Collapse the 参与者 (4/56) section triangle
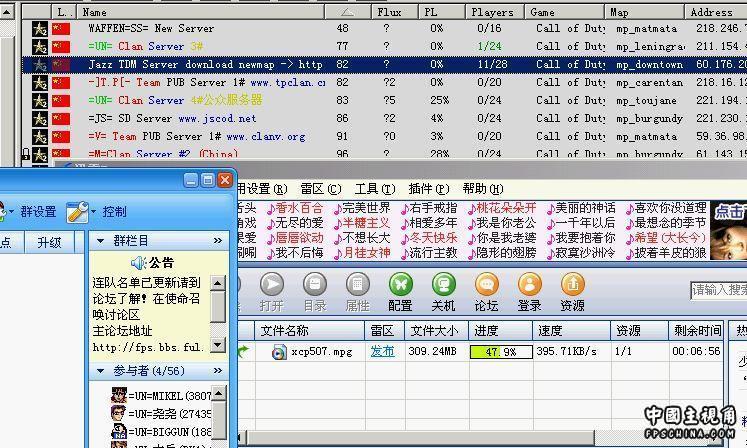 (101, 371)
